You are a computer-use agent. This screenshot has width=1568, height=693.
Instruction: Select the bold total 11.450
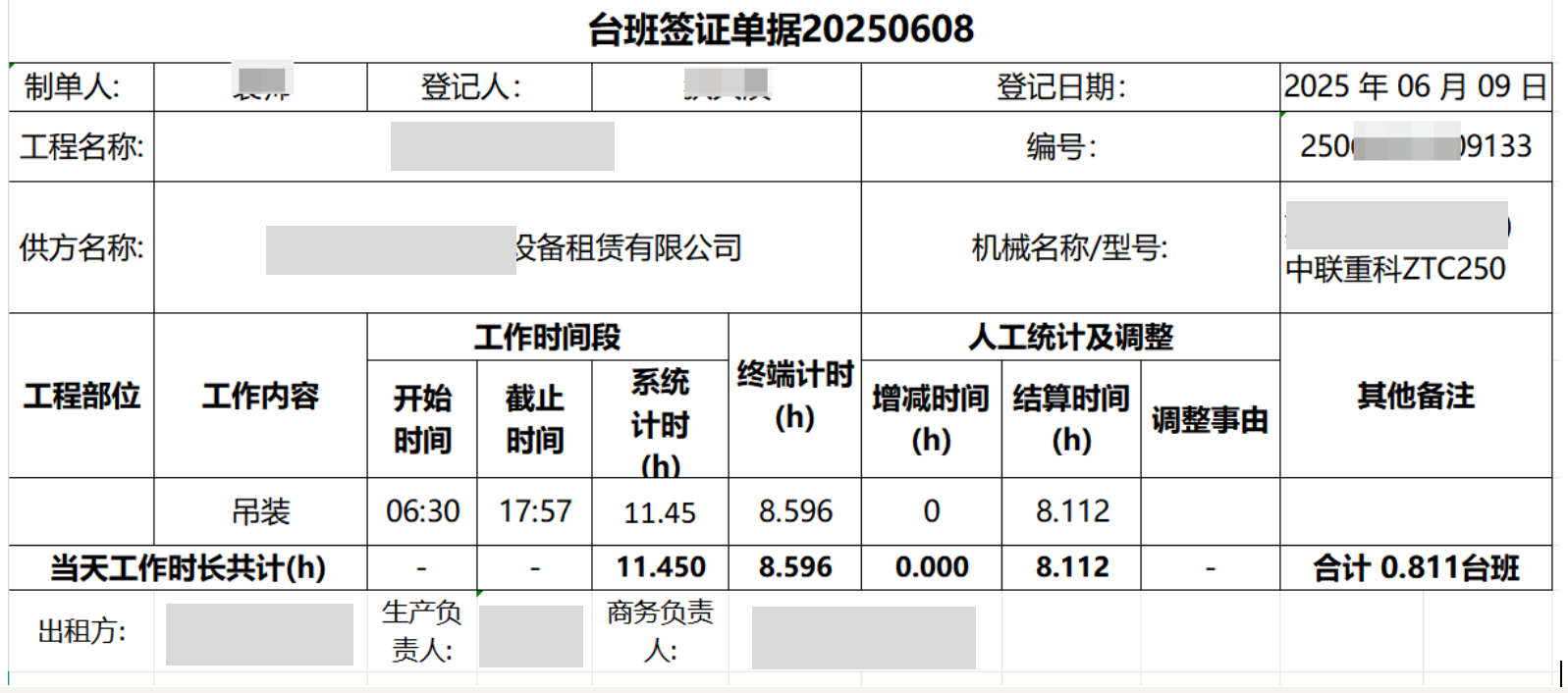pos(660,567)
